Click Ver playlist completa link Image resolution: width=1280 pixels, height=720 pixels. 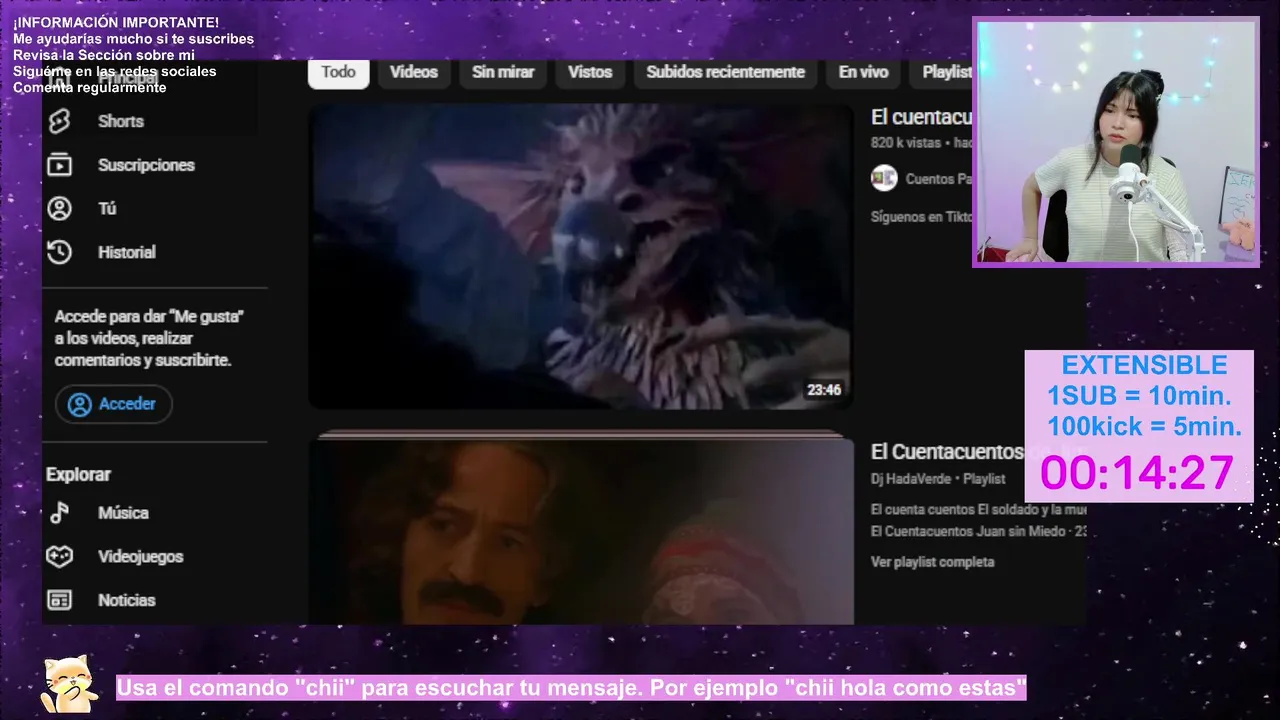(x=932, y=562)
